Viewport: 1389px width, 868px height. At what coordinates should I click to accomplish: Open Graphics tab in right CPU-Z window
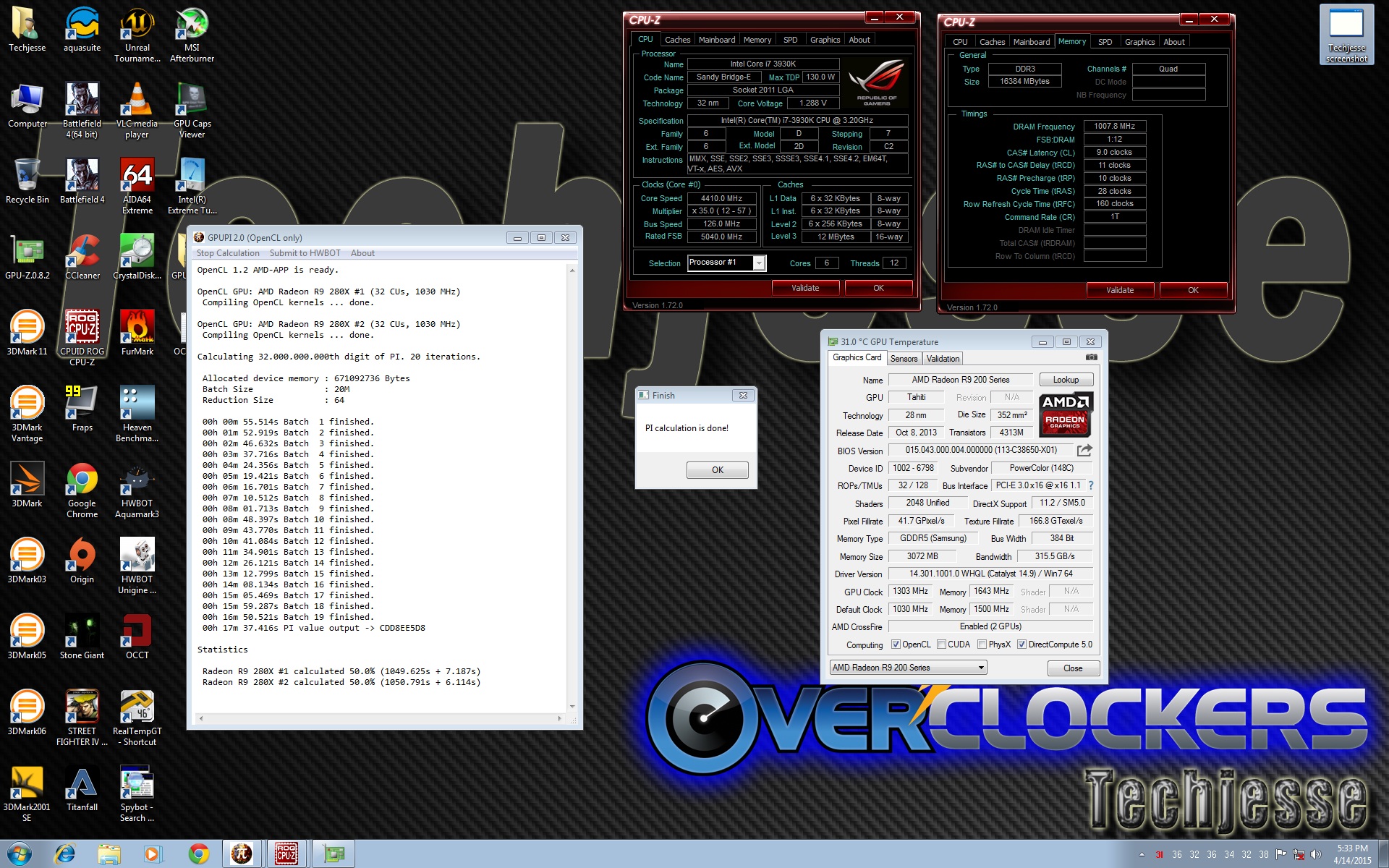(x=1139, y=42)
